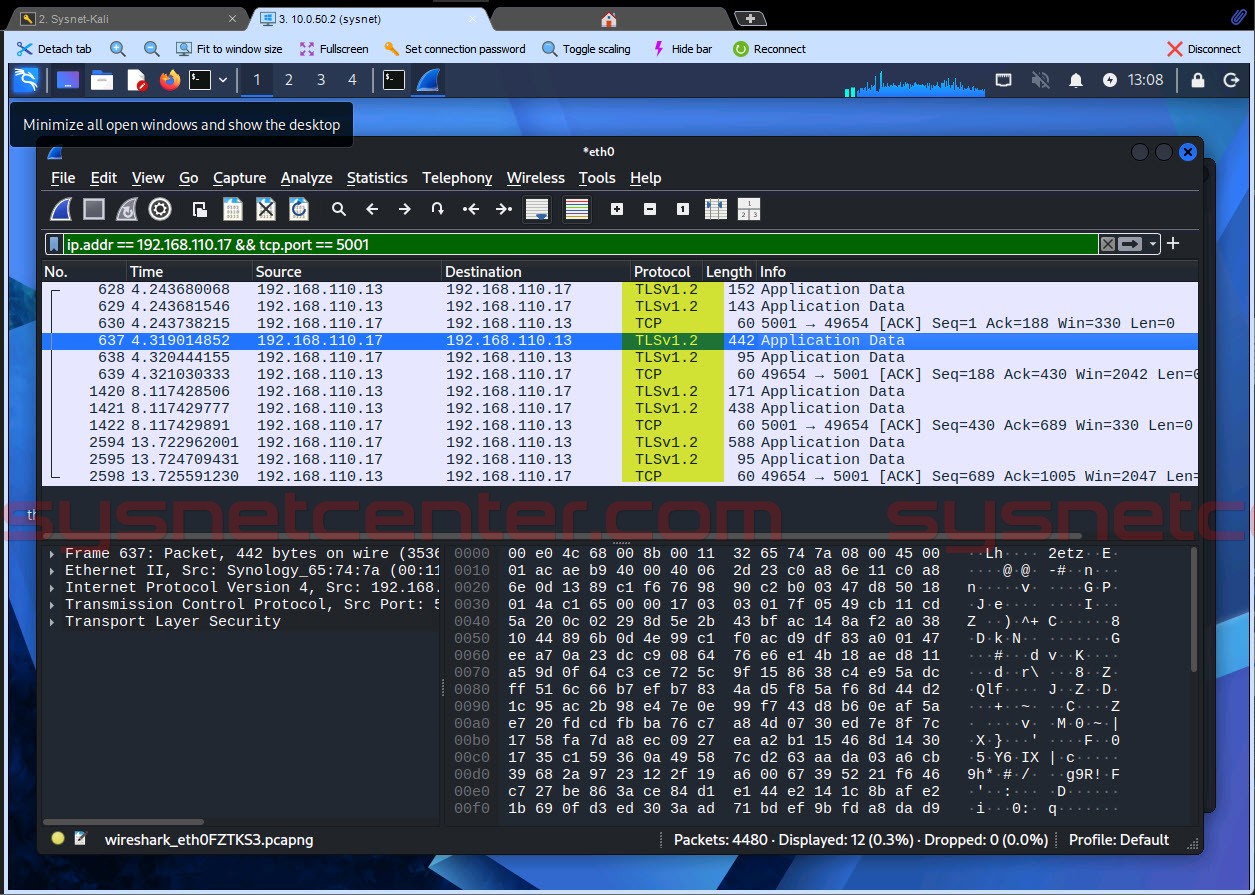This screenshot has width=1255, height=895.
Task: Open the Tools menu
Action: tap(597, 178)
